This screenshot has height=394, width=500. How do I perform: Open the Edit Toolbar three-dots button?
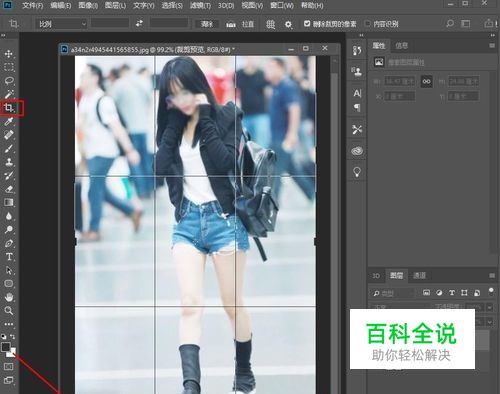click(9, 324)
